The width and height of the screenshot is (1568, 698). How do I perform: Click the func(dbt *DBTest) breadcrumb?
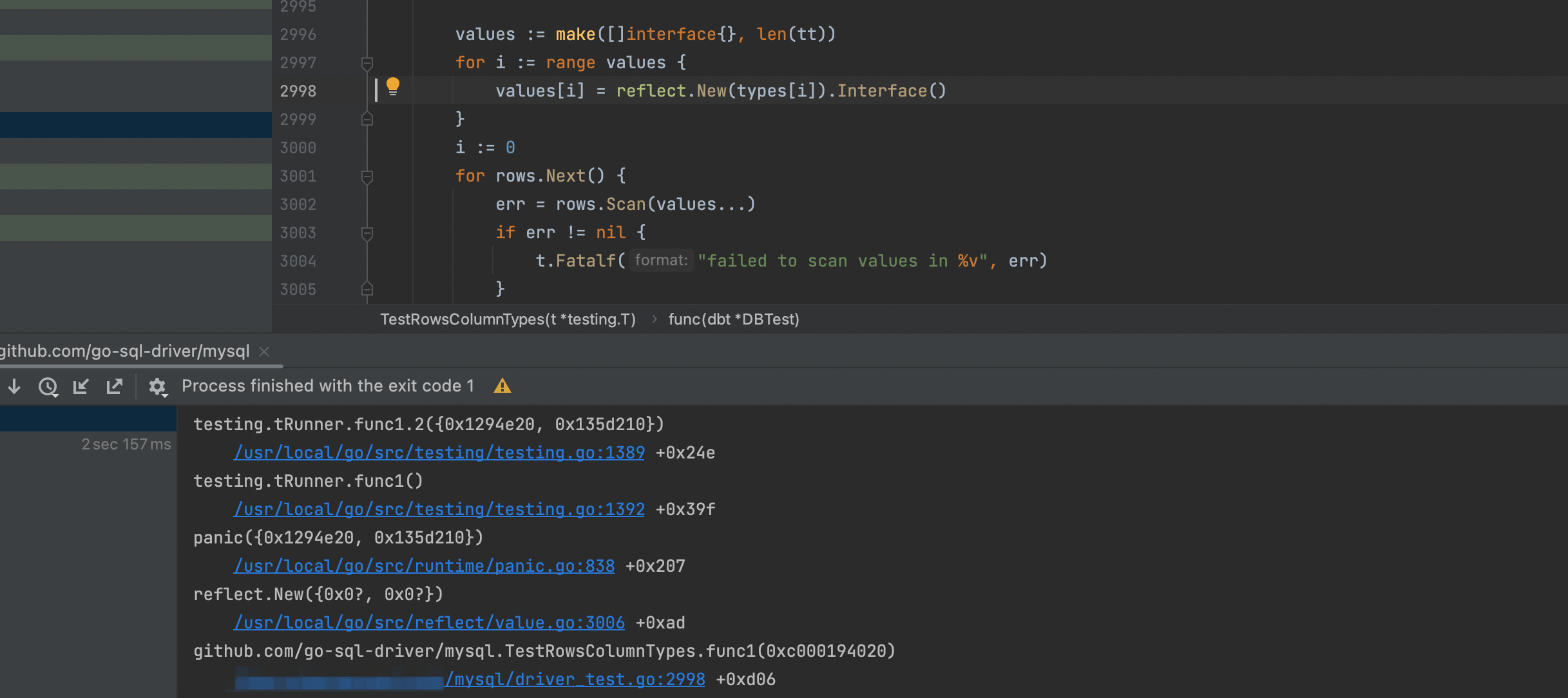734,319
